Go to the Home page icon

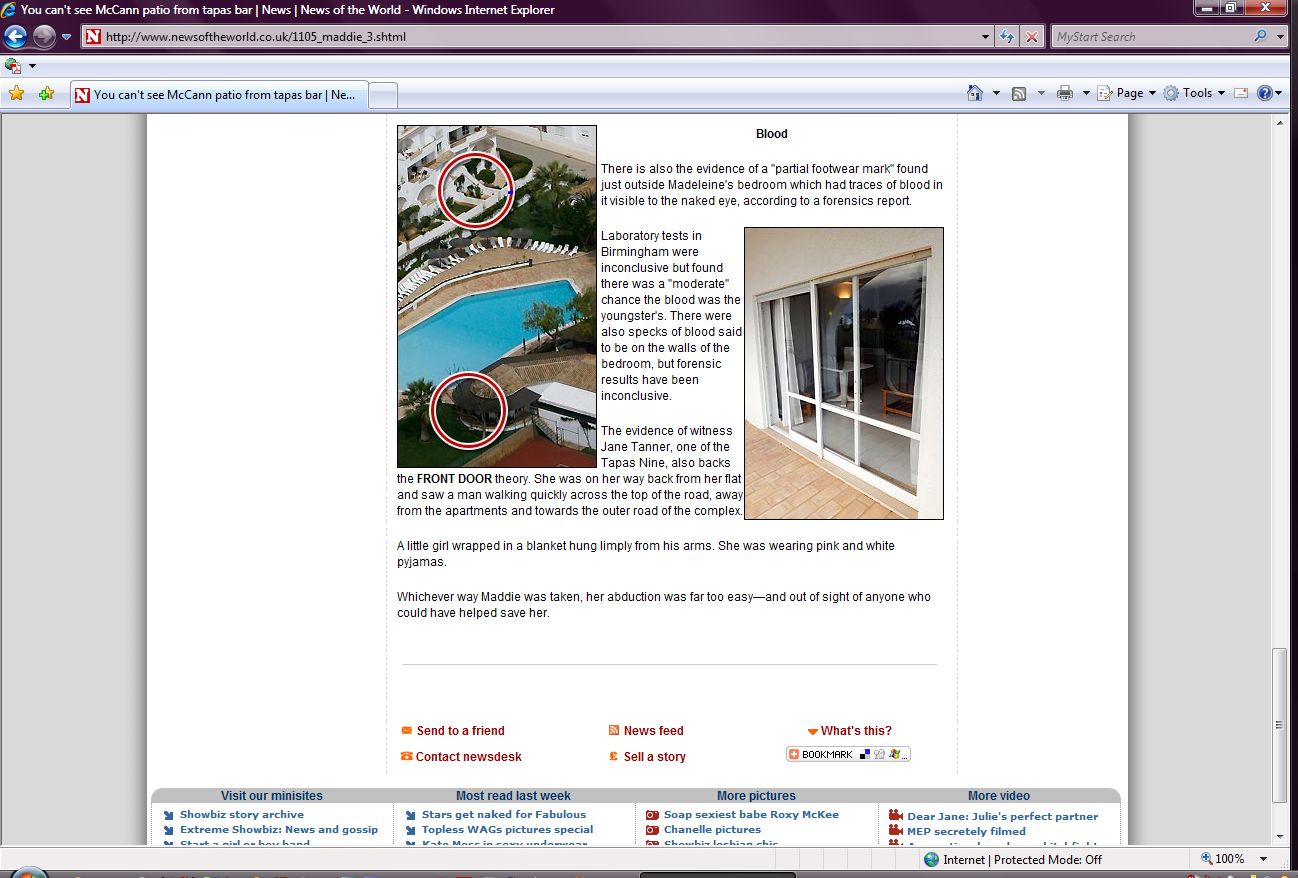(x=975, y=93)
